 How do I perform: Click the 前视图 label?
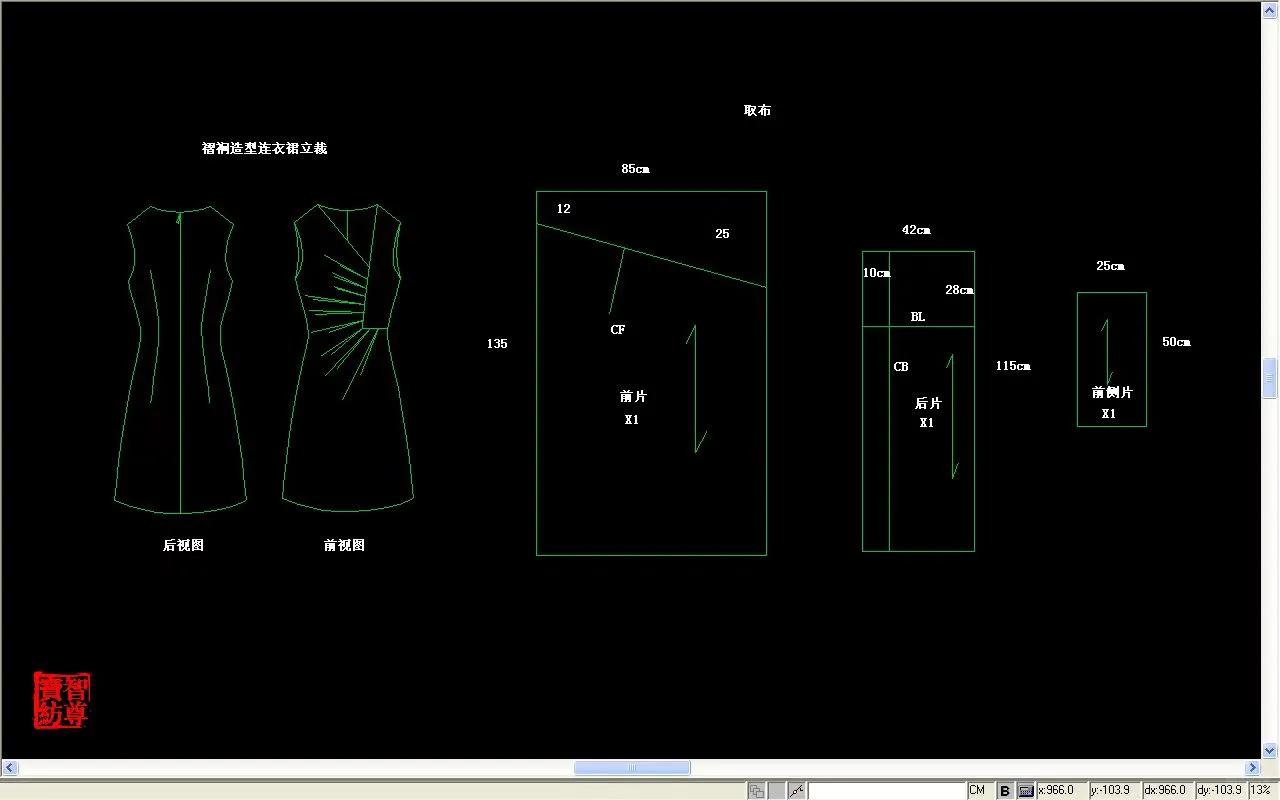(x=344, y=545)
